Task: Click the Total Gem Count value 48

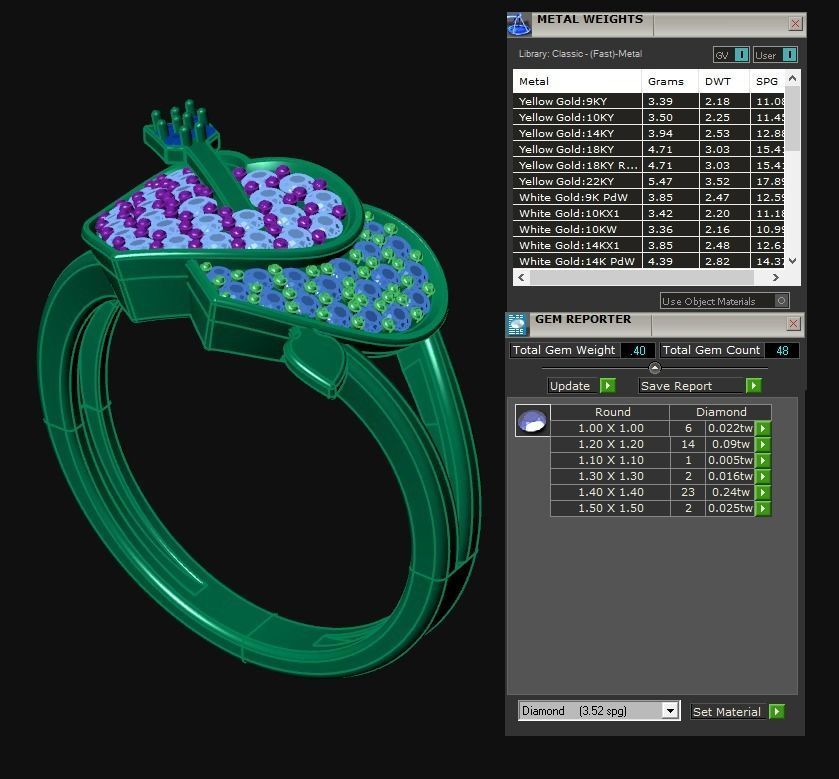Action: [x=782, y=350]
